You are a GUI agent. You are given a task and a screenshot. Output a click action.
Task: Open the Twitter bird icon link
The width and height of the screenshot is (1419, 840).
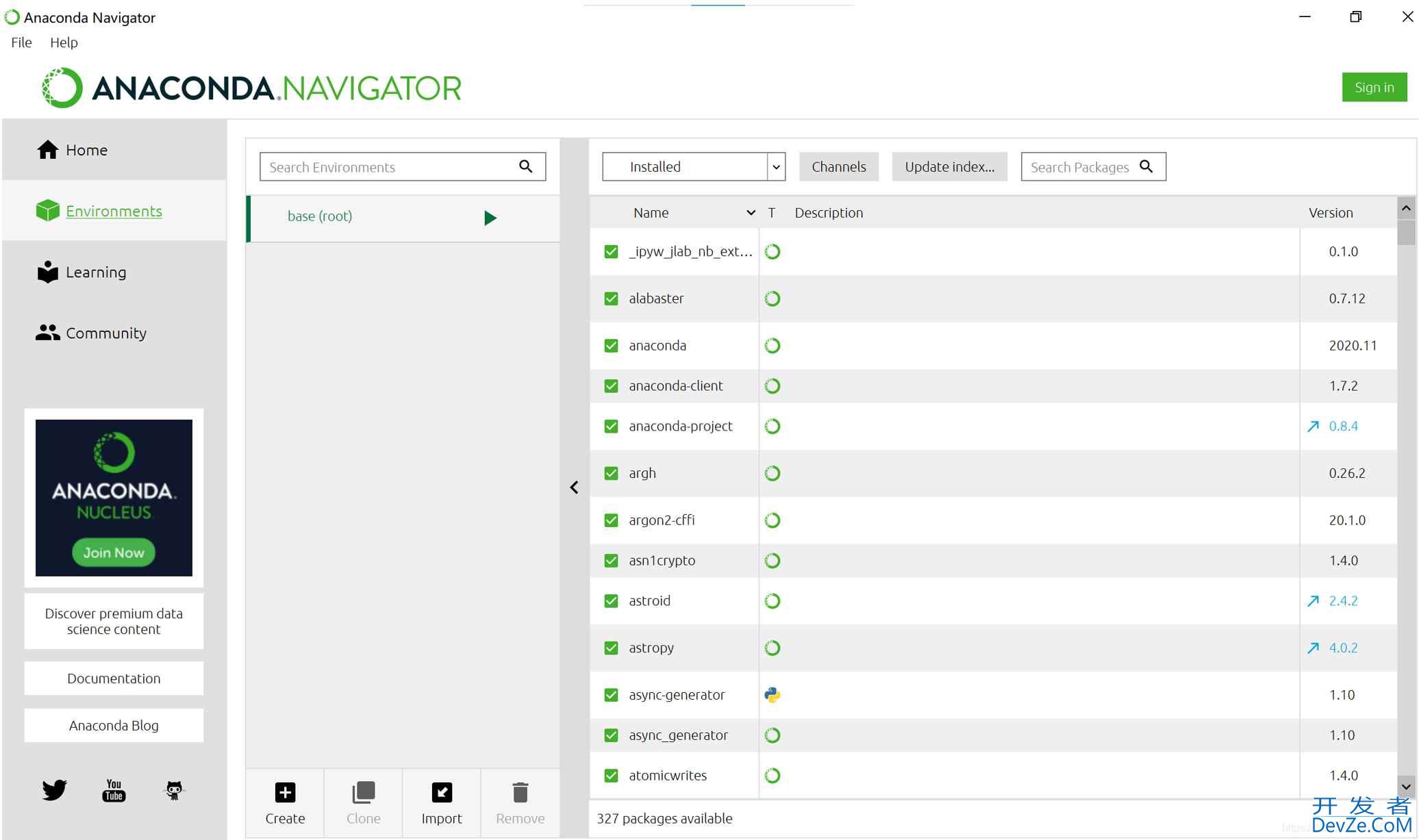[54, 790]
